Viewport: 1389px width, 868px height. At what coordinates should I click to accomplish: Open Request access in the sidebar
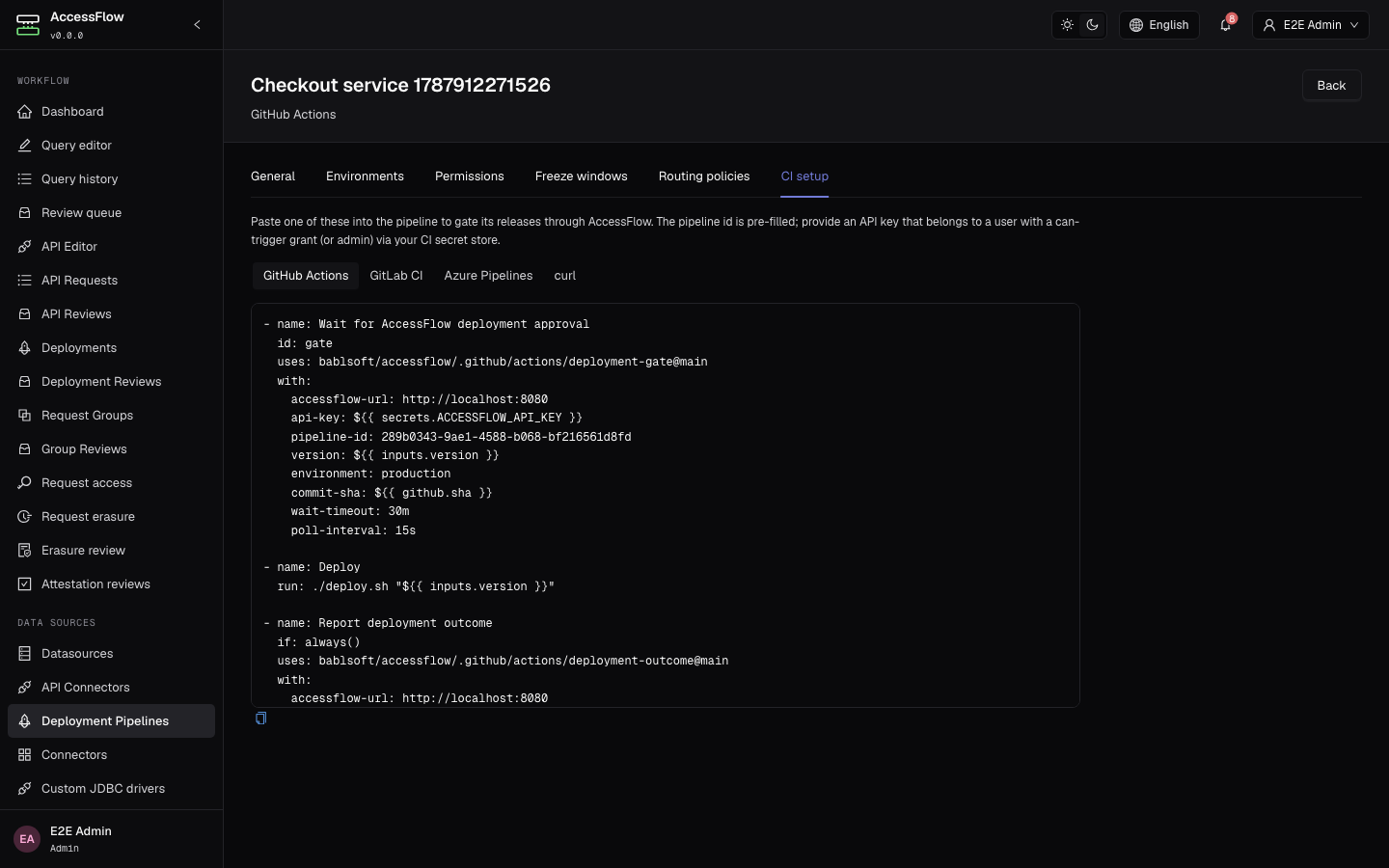[111, 483]
